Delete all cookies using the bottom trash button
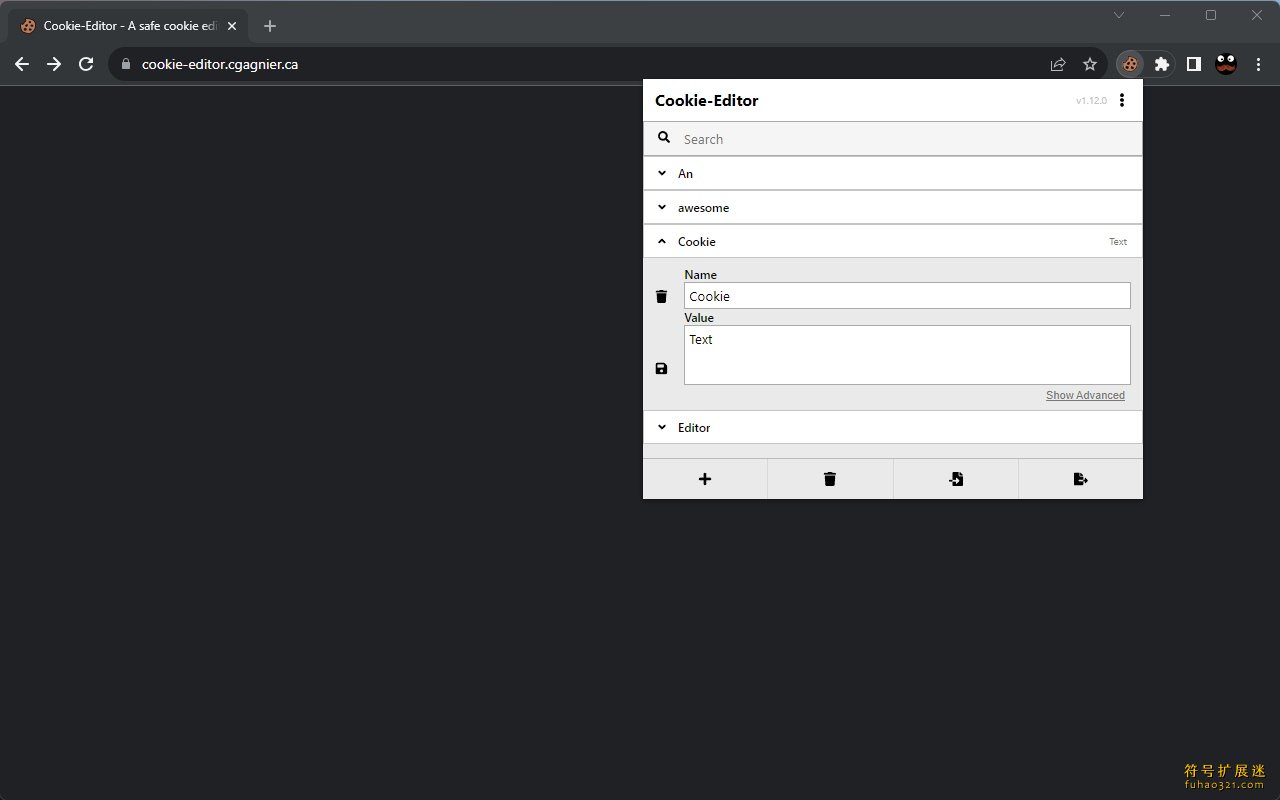 830,479
